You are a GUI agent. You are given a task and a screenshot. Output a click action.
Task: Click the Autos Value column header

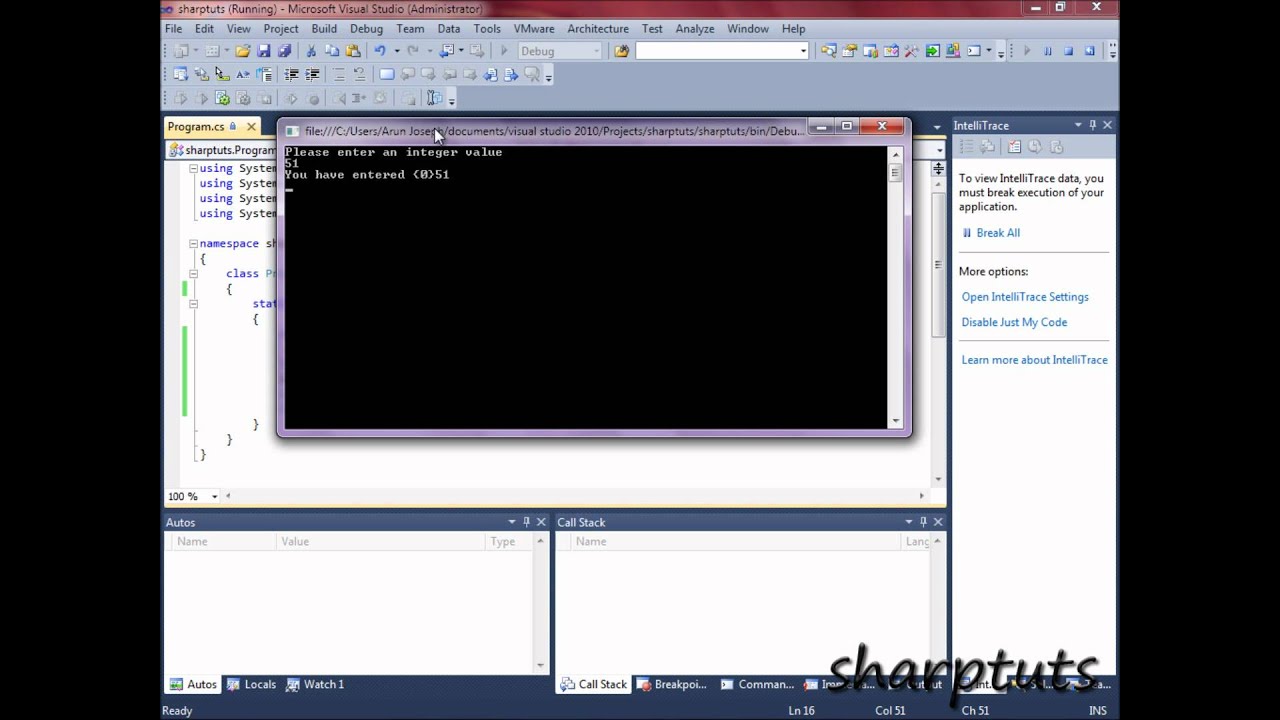(x=381, y=541)
